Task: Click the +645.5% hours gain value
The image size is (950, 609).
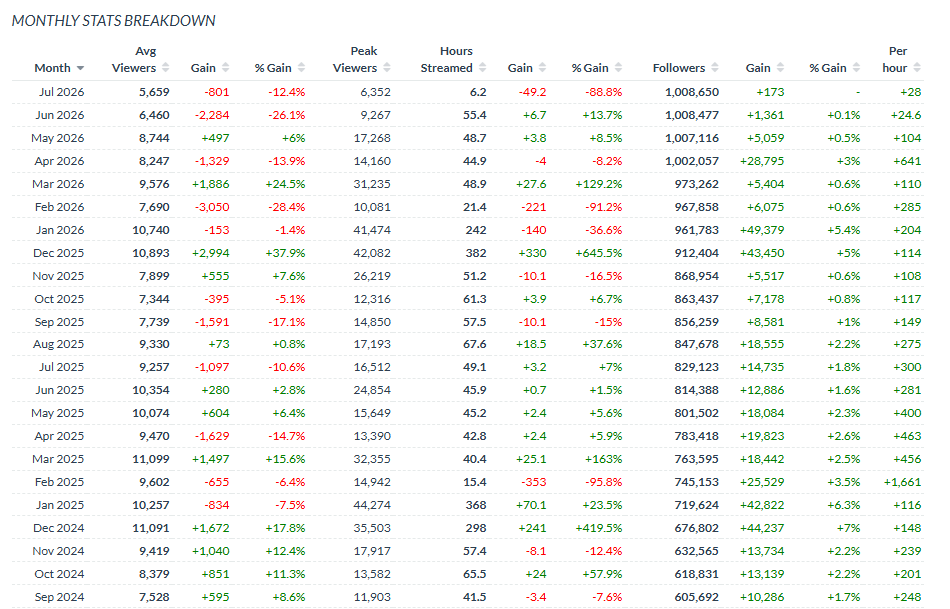Action: [x=599, y=253]
